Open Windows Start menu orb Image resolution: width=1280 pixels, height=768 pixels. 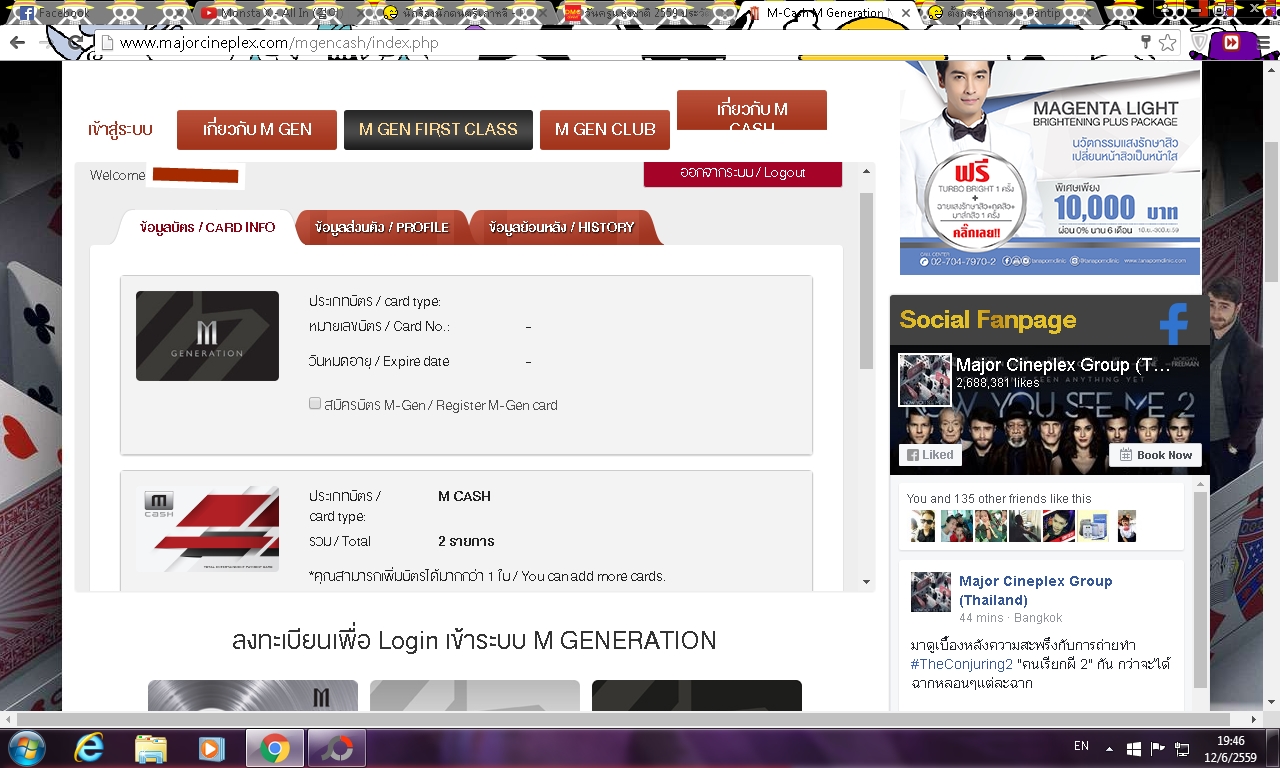26,748
